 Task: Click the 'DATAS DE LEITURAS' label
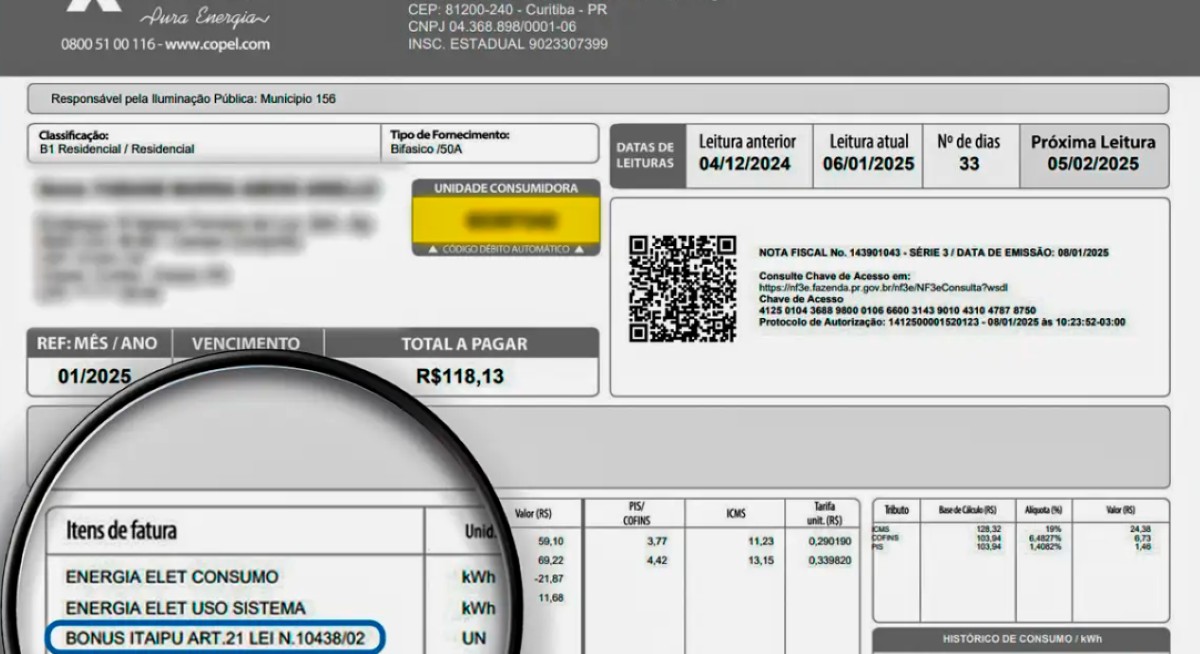[645, 155]
